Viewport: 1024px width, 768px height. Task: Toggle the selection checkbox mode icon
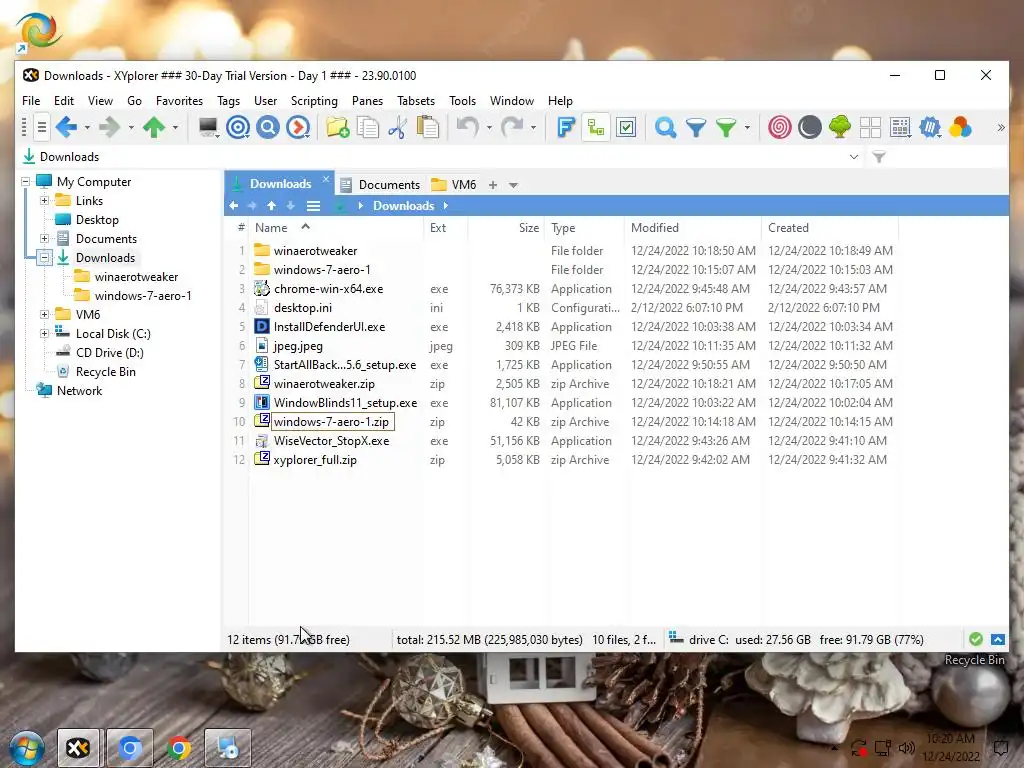(x=626, y=127)
